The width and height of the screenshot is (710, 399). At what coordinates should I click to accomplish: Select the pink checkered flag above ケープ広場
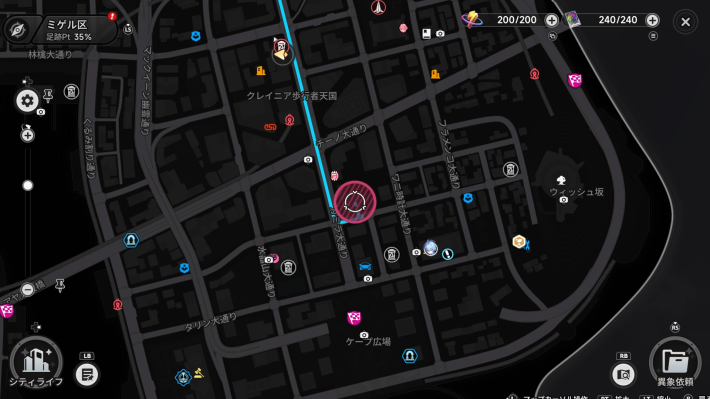click(354, 317)
